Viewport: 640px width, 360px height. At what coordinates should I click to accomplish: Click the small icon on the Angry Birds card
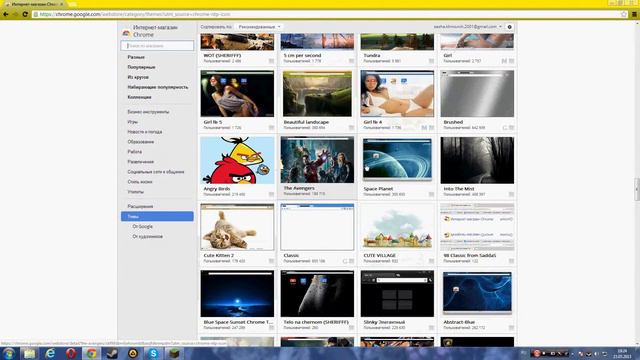click(271, 195)
